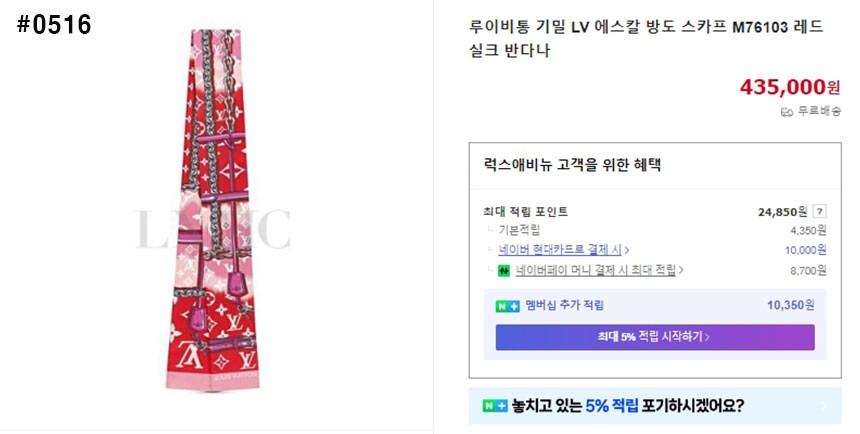The width and height of the screenshot is (860, 434).
Task: Open the 네이버페이 머니 결제 시 최대 적립 link
Action: [595, 270]
